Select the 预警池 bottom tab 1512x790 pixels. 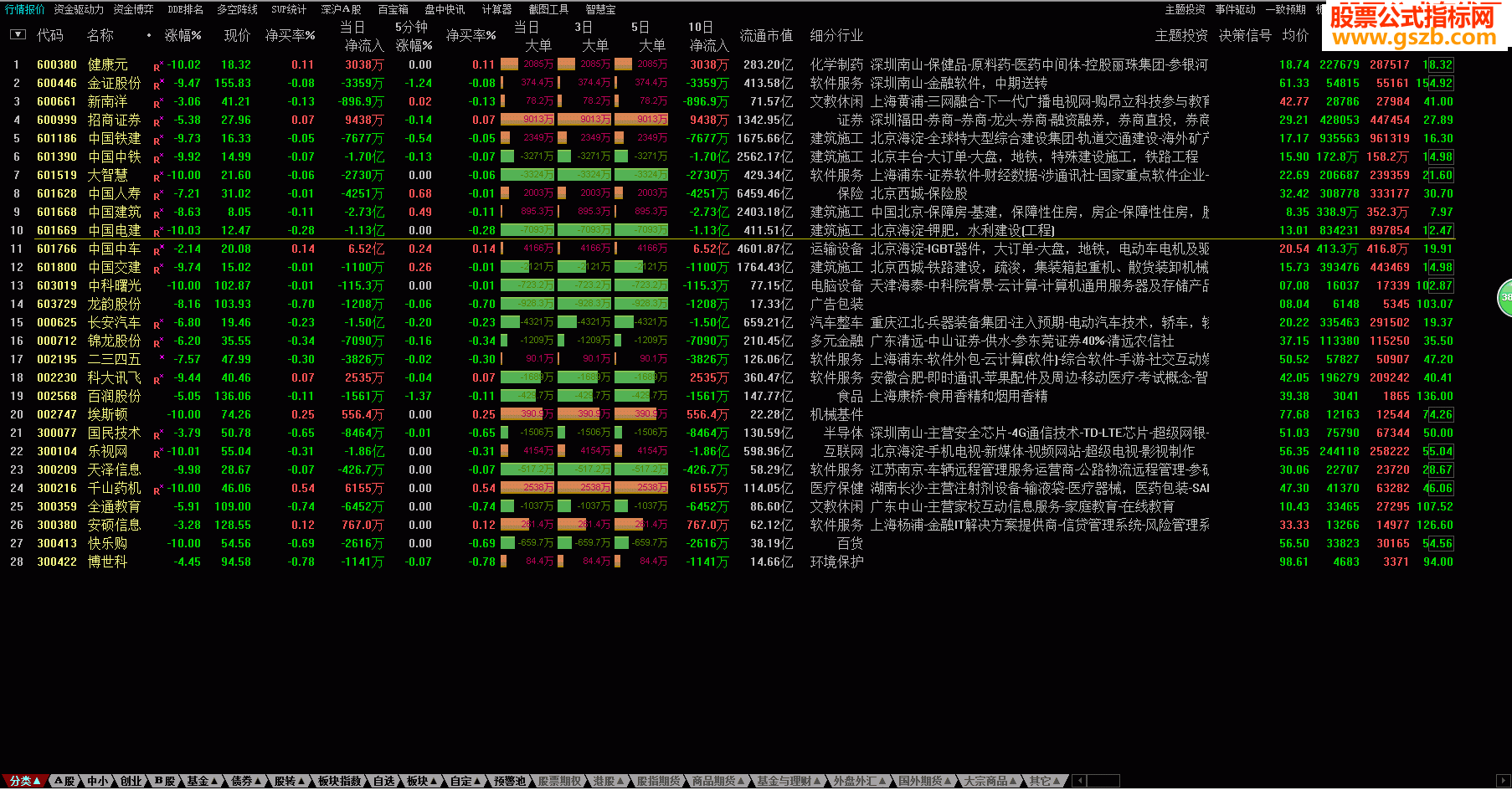[x=509, y=781]
